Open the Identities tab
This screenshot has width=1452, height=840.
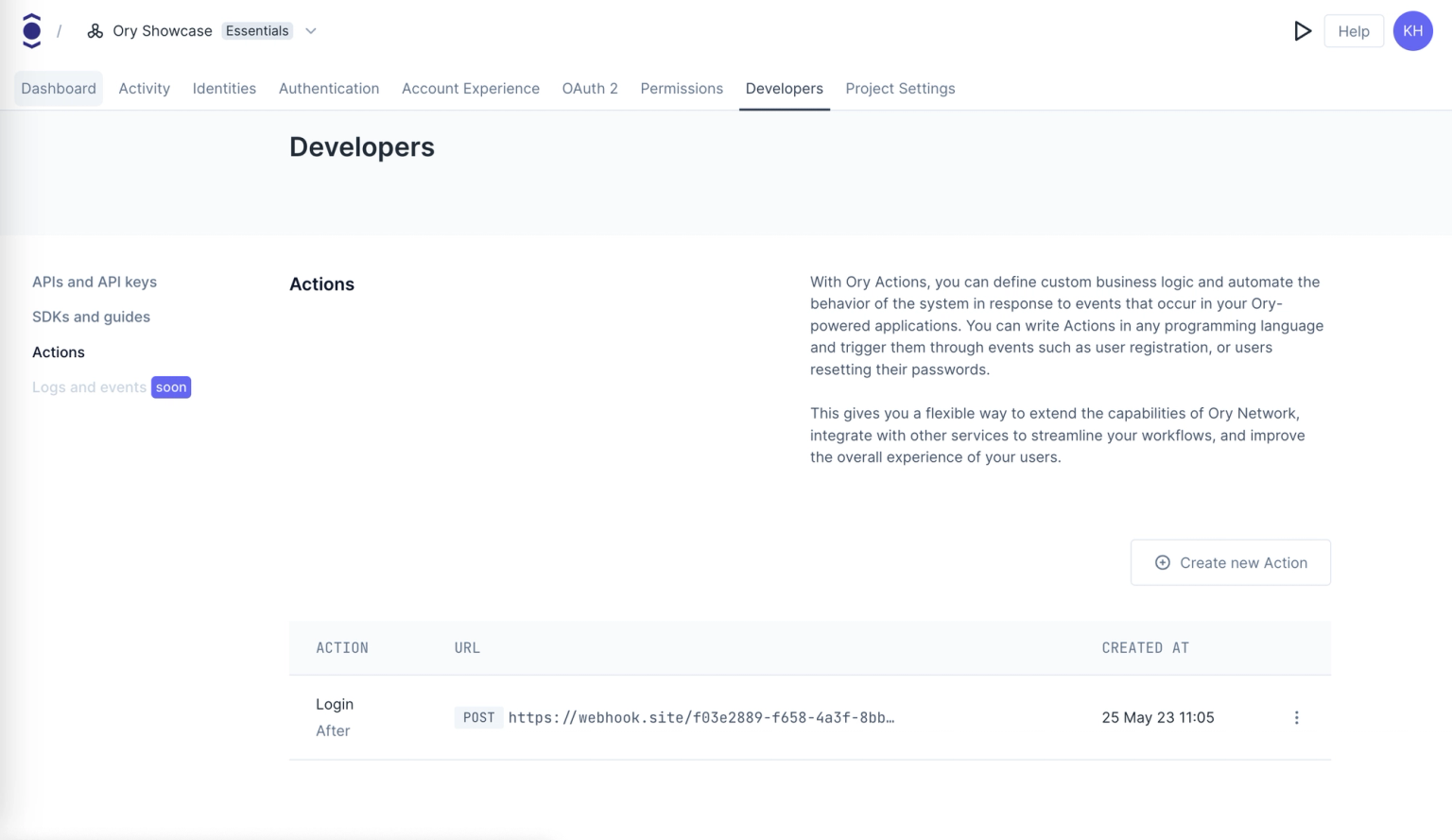pos(224,88)
